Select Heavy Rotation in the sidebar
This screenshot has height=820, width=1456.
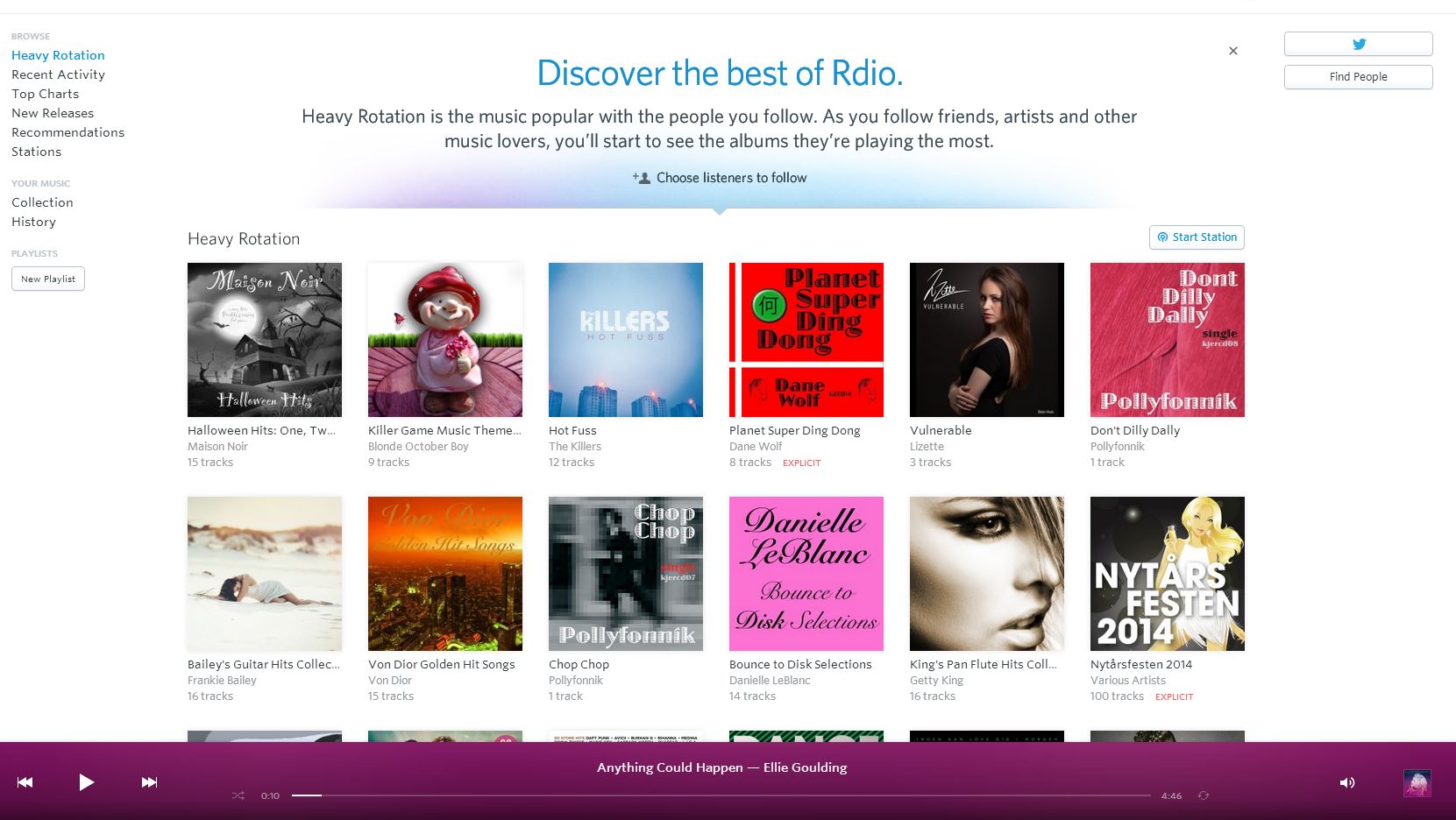[58, 55]
